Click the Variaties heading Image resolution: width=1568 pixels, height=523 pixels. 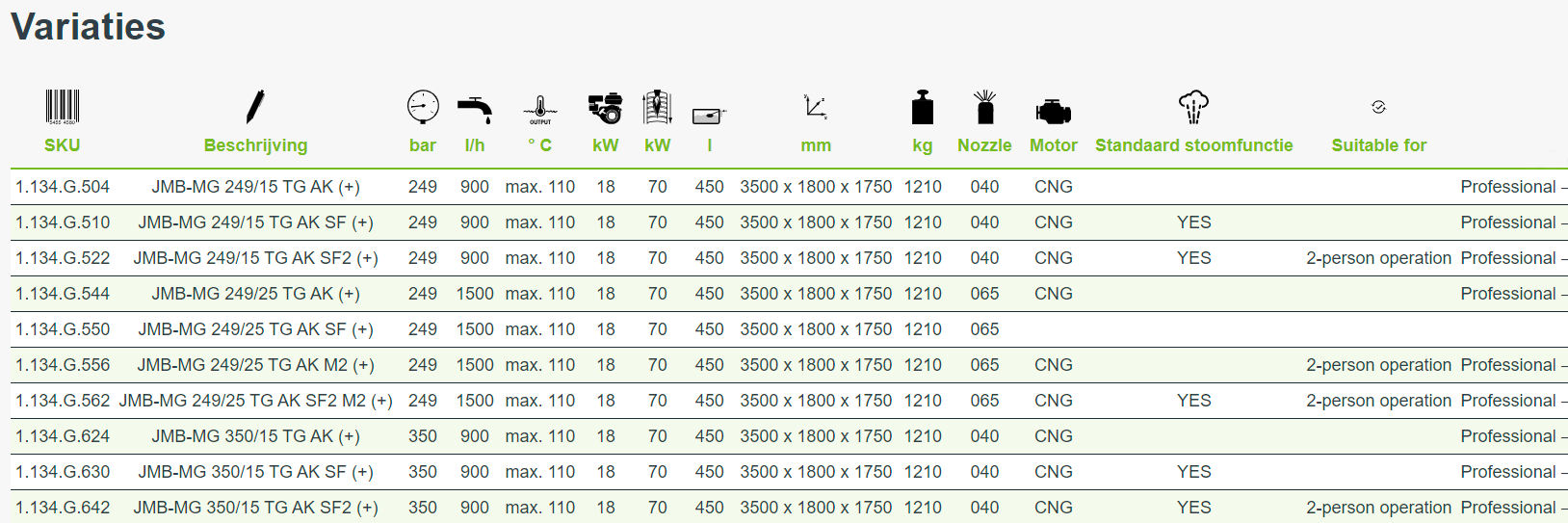click(x=89, y=27)
